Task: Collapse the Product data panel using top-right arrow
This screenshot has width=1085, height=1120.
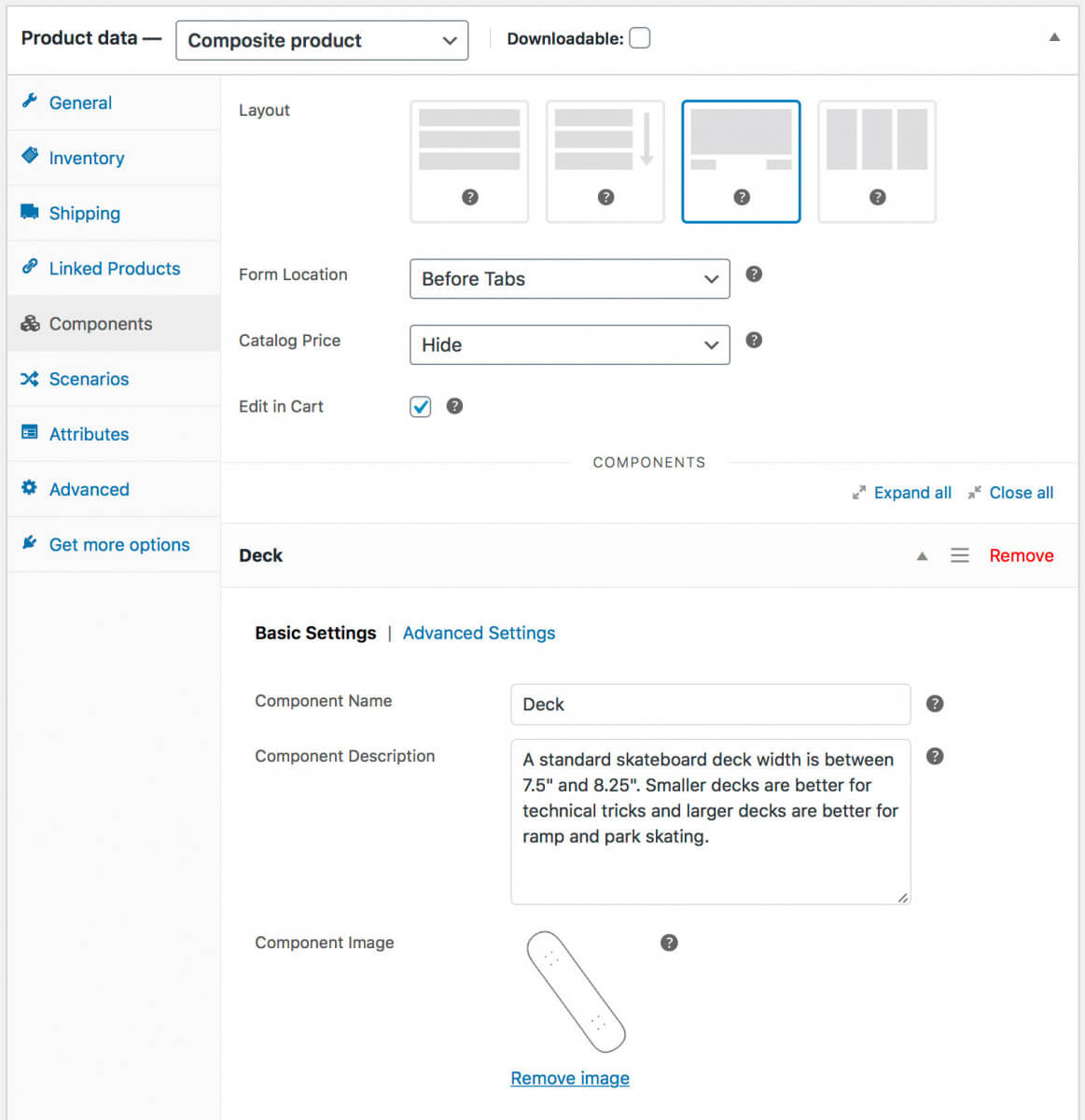Action: click(x=1054, y=38)
